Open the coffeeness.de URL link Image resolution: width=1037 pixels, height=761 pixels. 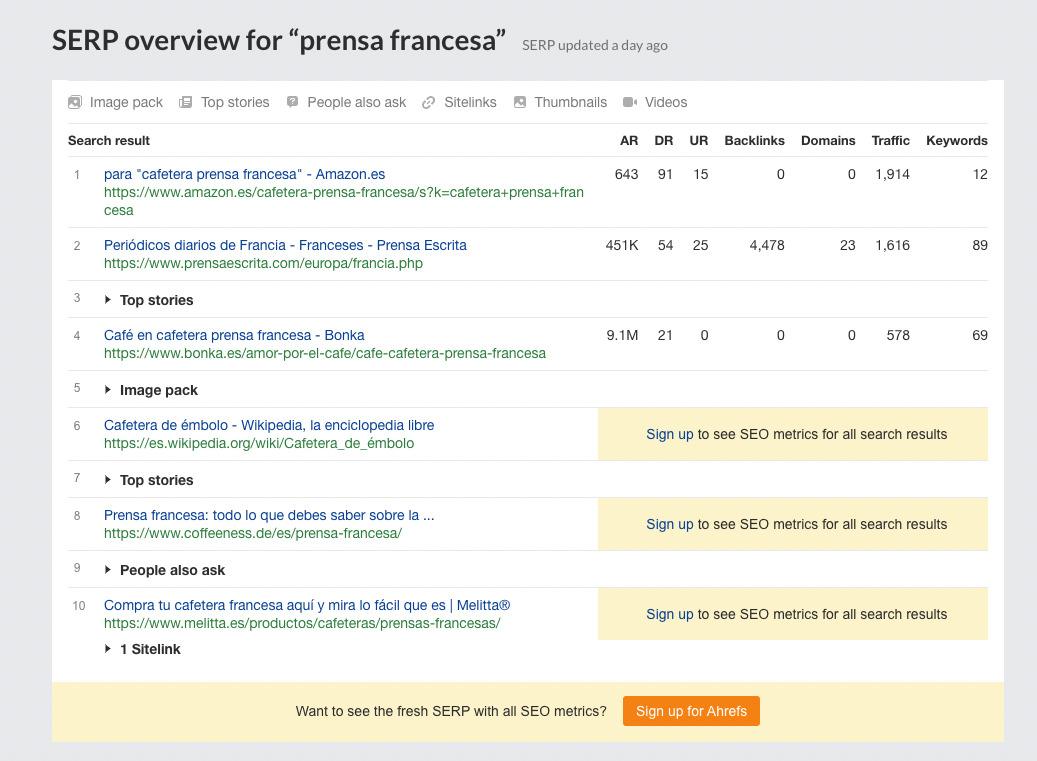[253, 533]
